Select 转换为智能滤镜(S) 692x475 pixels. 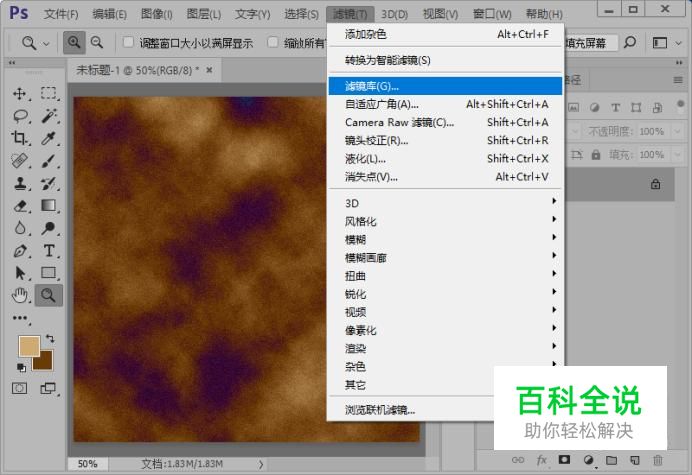pyautogui.click(x=445, y=60)
